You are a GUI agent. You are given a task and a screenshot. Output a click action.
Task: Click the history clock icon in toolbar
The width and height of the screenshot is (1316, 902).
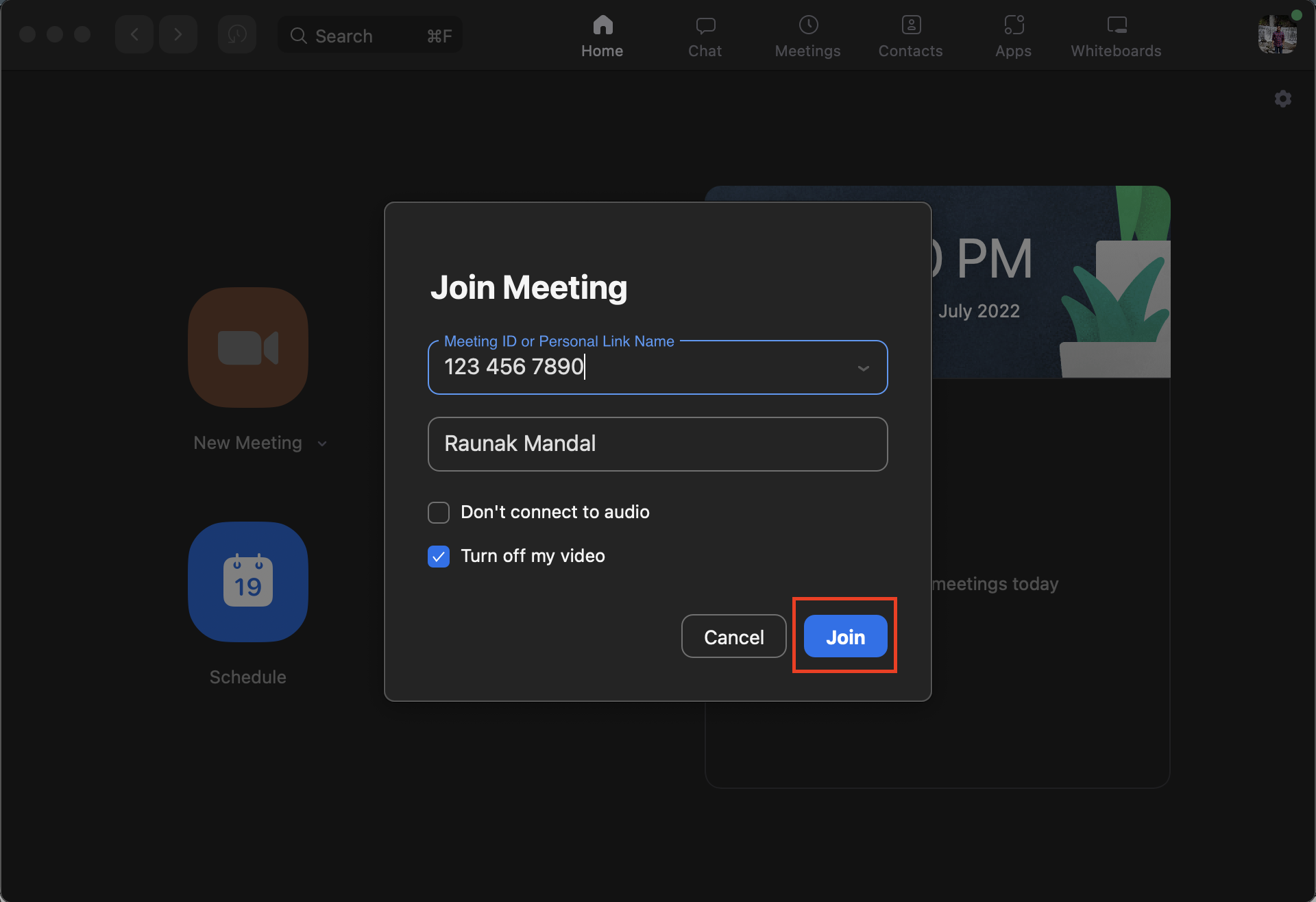(237, 35)
